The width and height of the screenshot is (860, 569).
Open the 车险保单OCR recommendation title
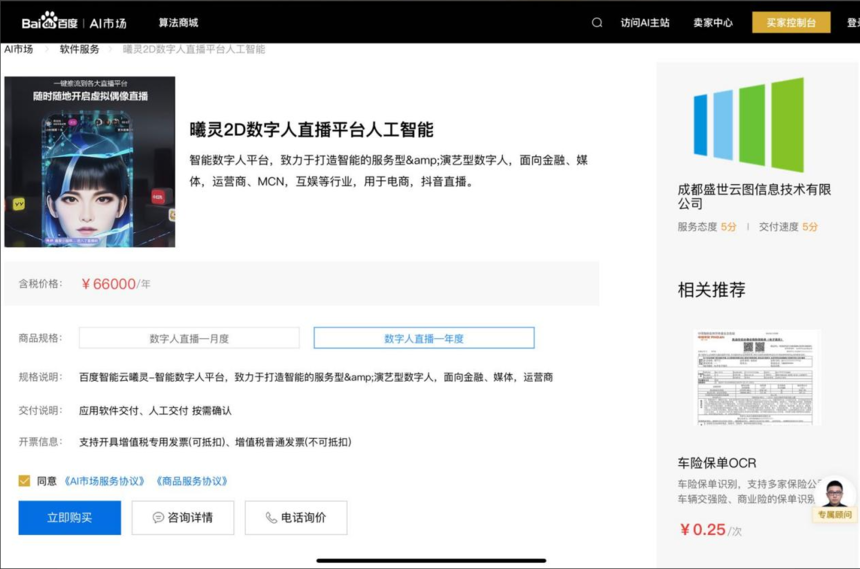[x=717, y=463]
